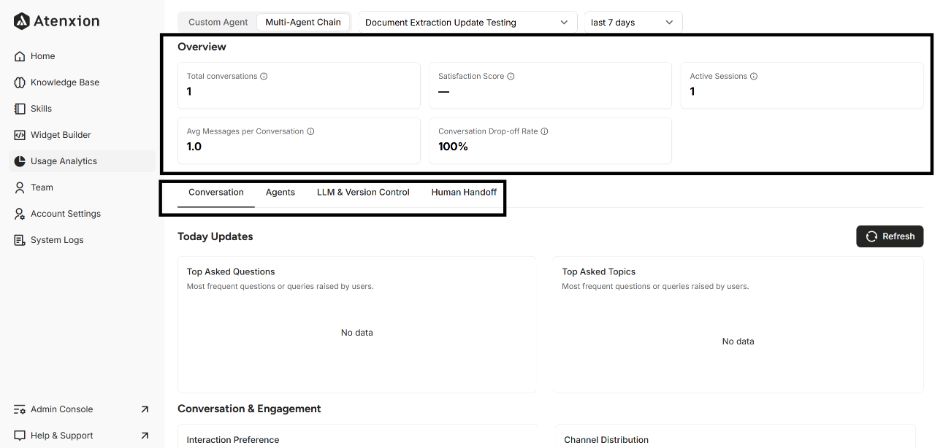Image resolution: width=936 pixels, height=448 pixels.
Task: Click the Widget Builder code icon
Action: click(x=19, y=135)
